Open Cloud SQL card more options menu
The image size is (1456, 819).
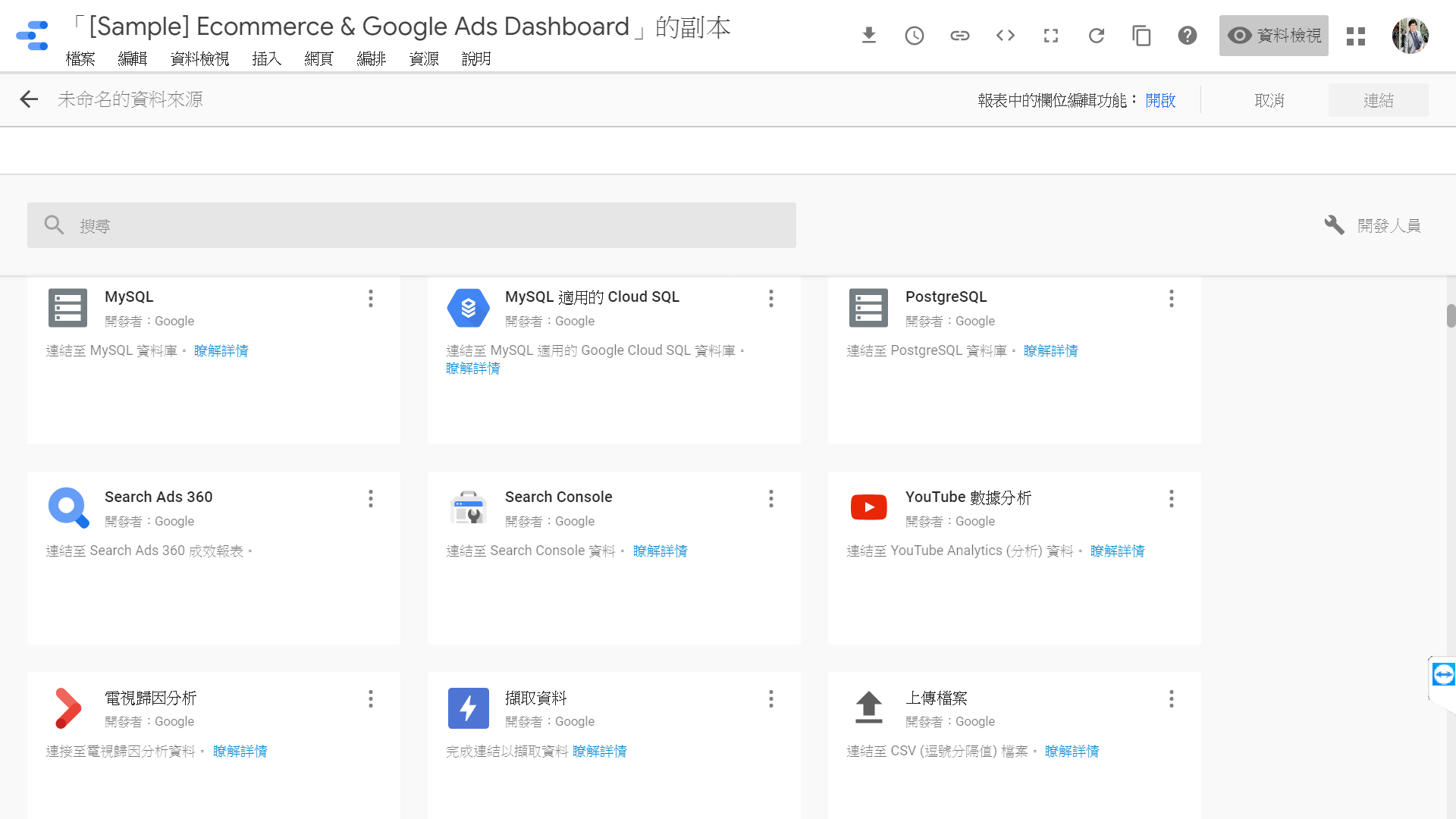click(x=771, y=298)
